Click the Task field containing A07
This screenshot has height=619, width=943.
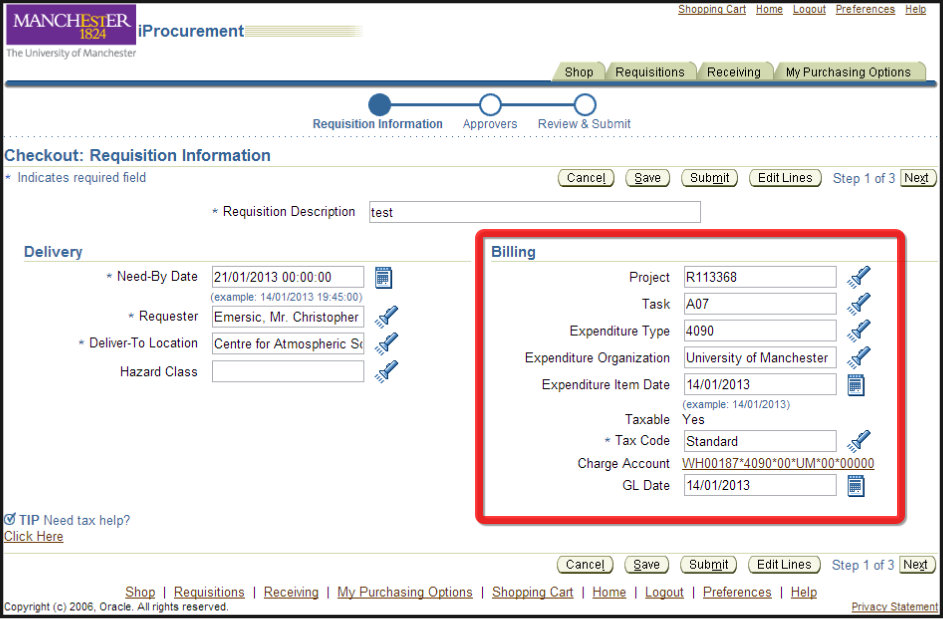pyautogui.click(x=760, y=304)
